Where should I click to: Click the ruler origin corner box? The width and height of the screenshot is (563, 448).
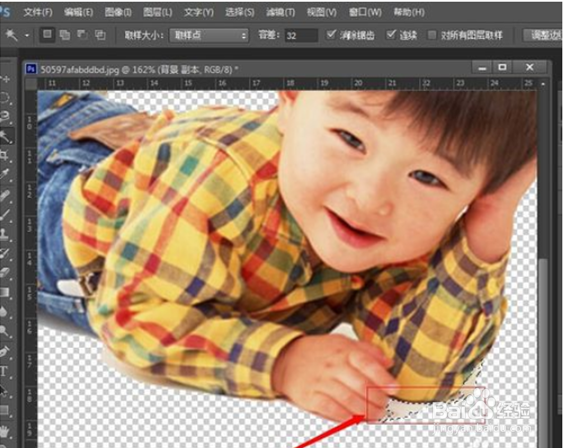point(31,84)
